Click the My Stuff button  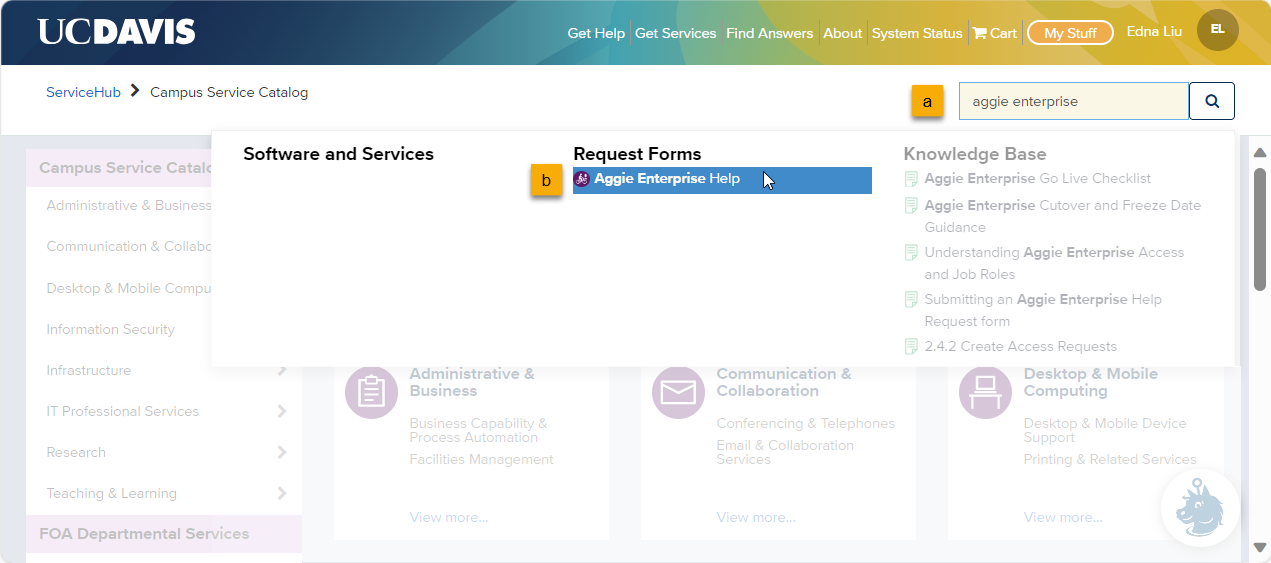click(1070, 33)
